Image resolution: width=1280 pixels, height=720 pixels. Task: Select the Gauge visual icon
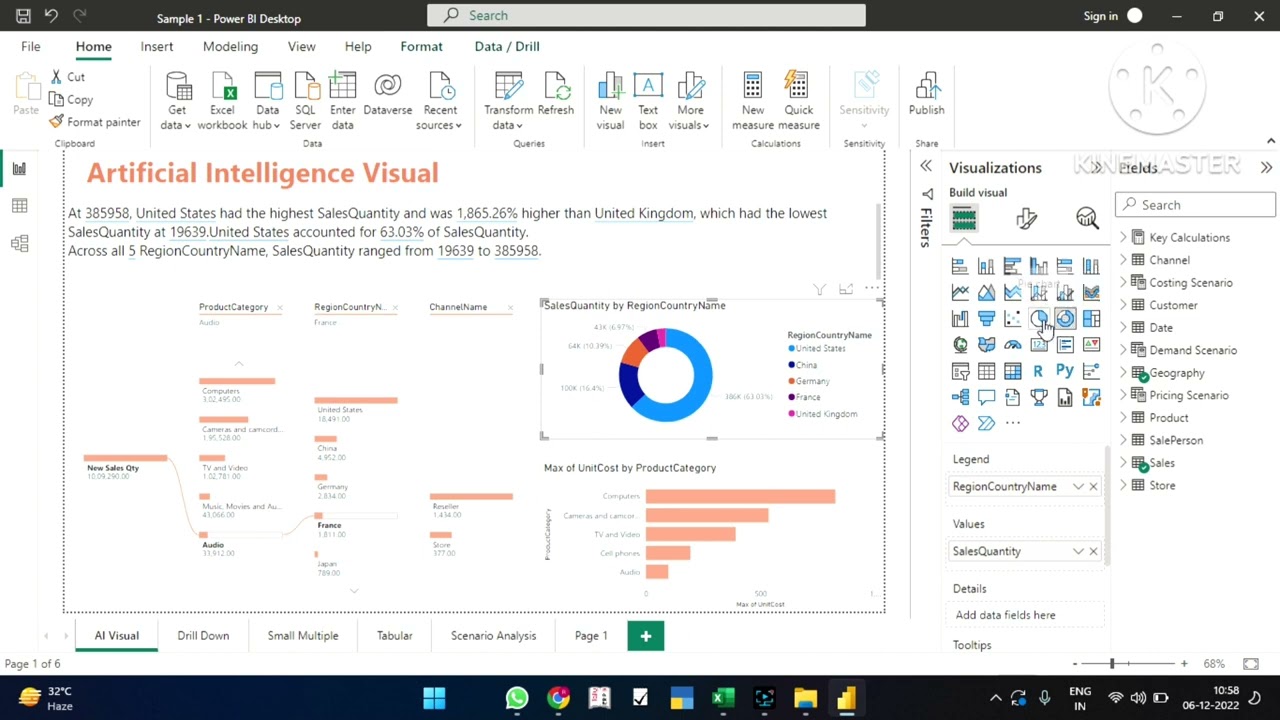(x=1013, y=345)
